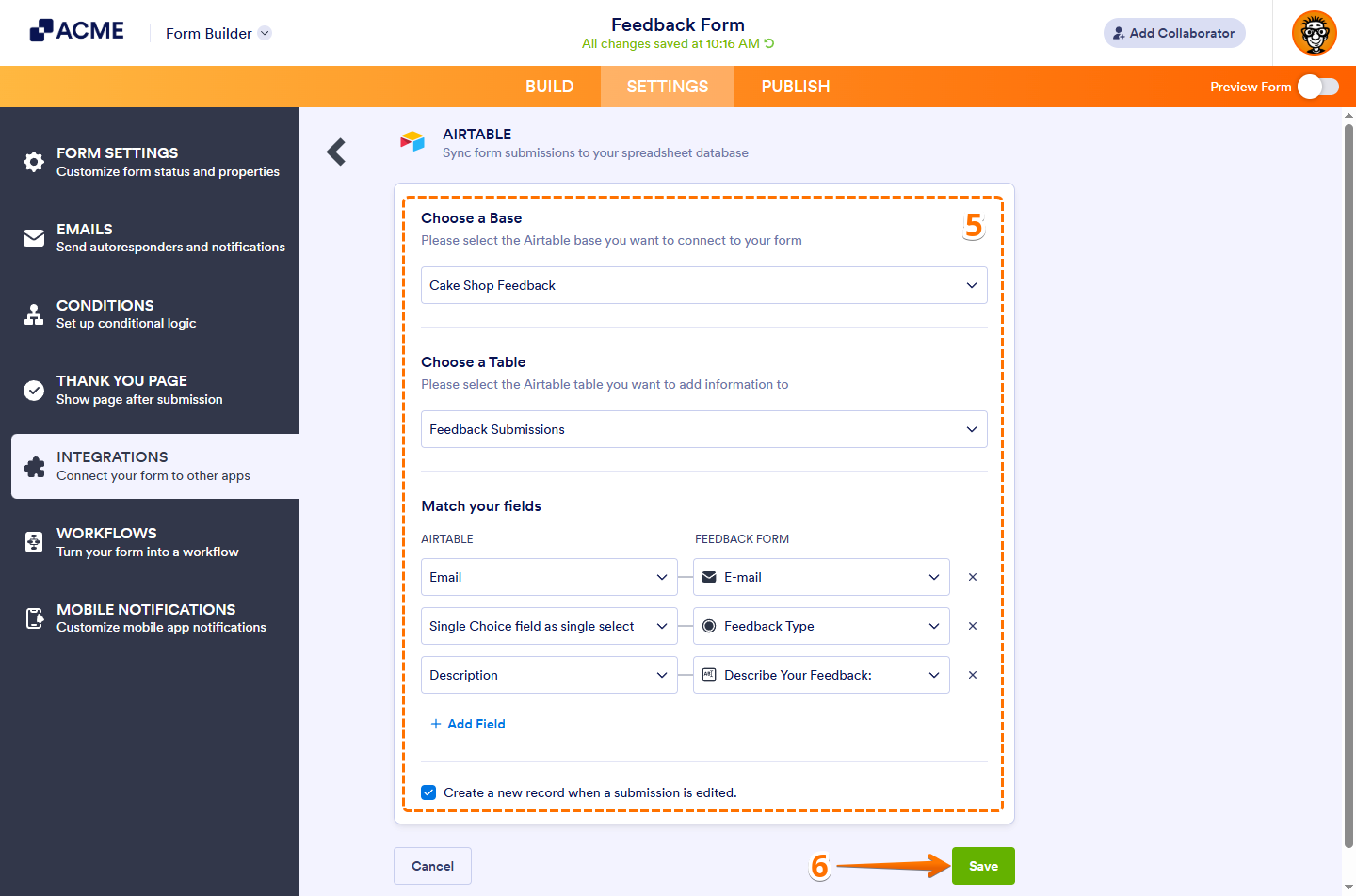1356x896 pixels.
Task: Click the Emails envelope icon
Action: pyautogui.click(x=34, y=238)
